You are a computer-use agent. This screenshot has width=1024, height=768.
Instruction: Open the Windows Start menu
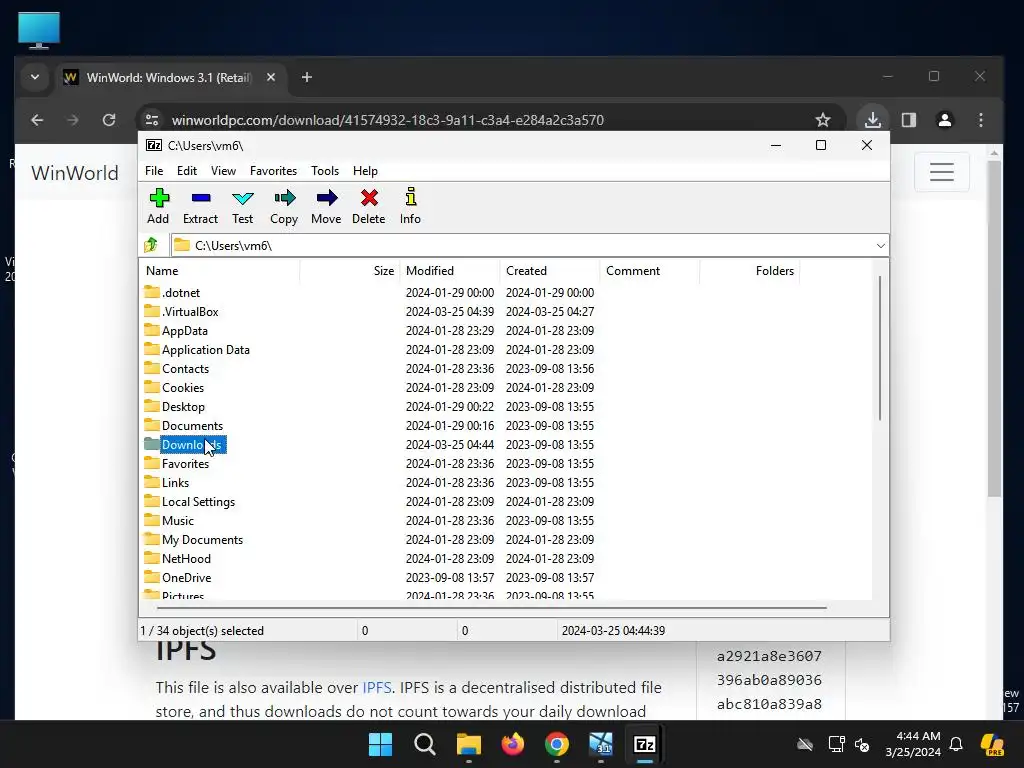click(x=380, y=744)
